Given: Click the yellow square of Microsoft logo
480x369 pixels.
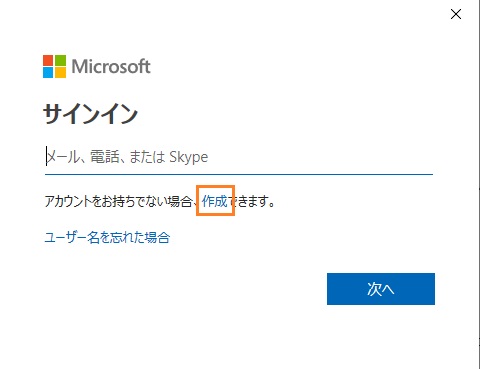Looking at the screenshot, I should tap(60, 72).
